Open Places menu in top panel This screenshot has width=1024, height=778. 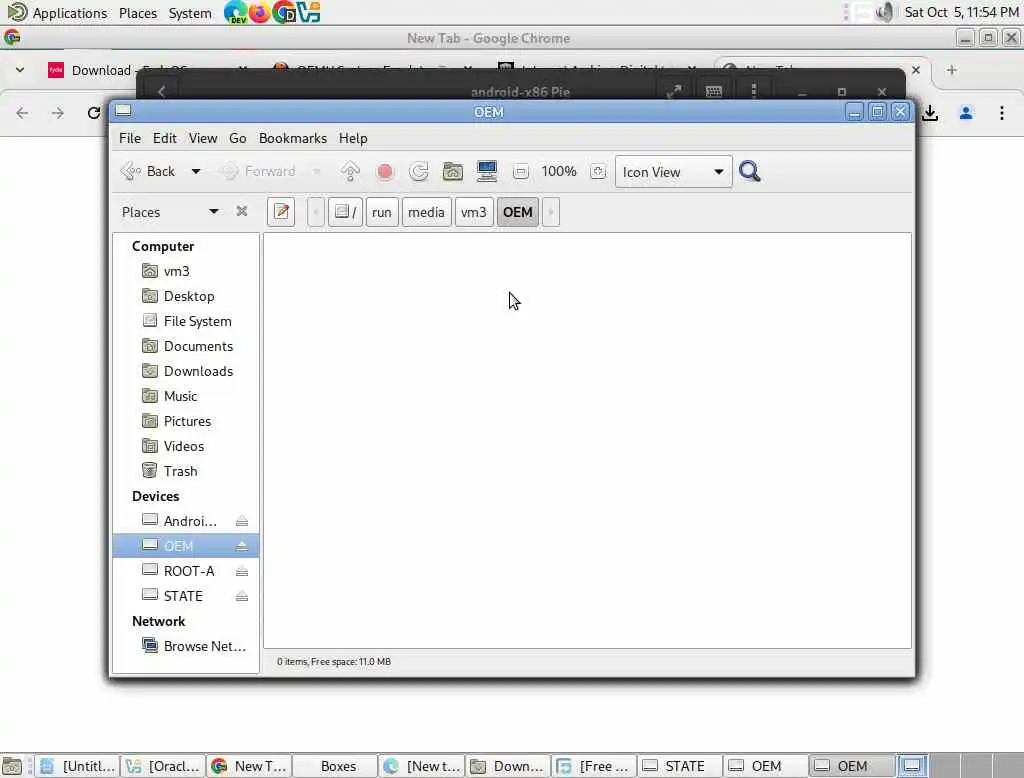pyautogui.click(x=138, y=12)
